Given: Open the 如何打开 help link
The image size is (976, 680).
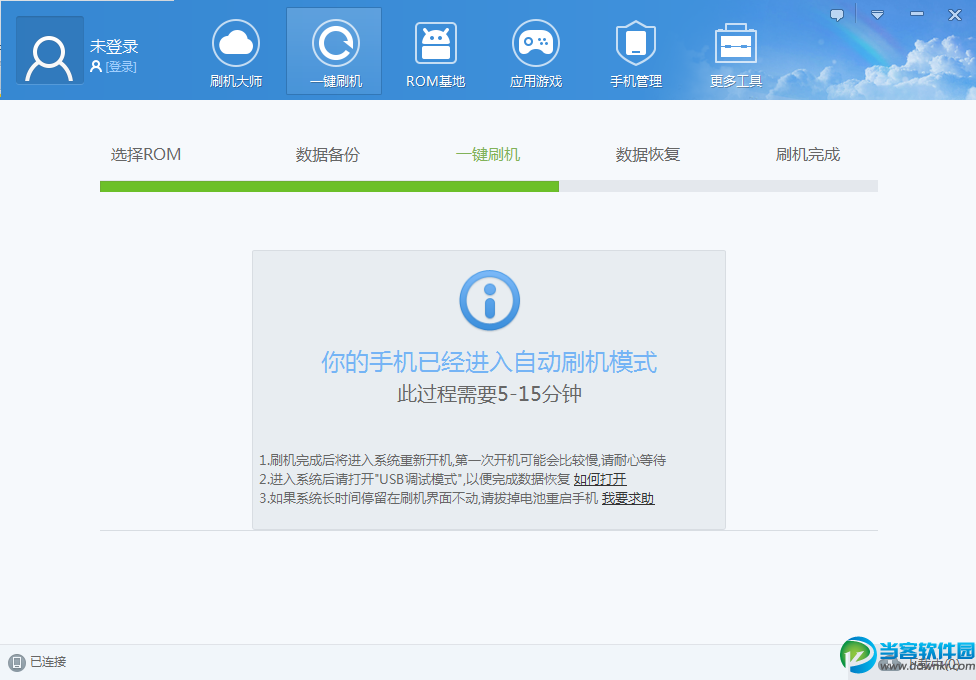Looking at the screenshot, I should pos(600,479).
